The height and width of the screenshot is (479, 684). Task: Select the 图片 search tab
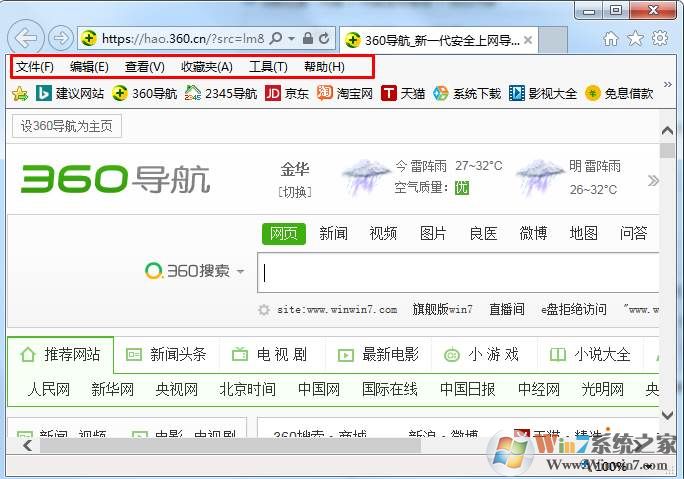(433, 233)
